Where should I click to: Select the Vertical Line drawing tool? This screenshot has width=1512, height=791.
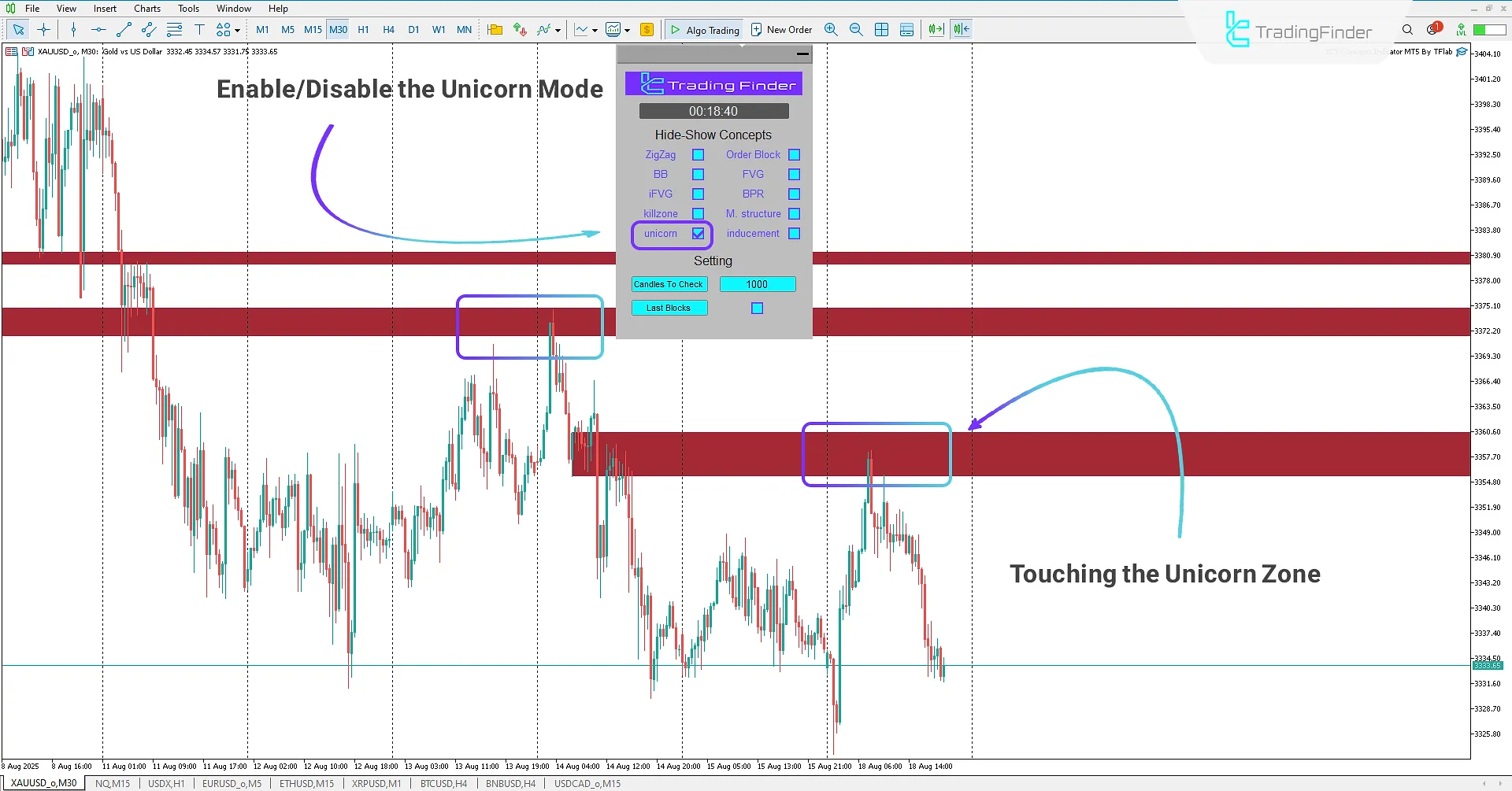(x=73, y=30)
